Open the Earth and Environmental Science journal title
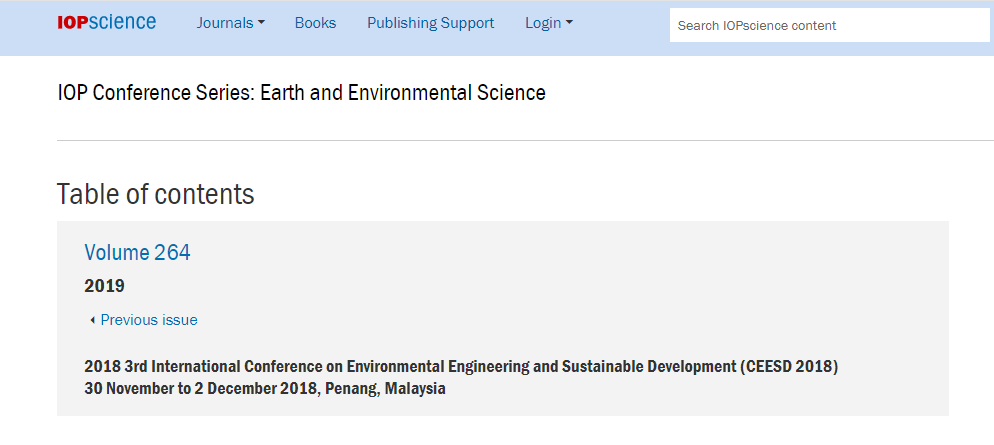 301,93
